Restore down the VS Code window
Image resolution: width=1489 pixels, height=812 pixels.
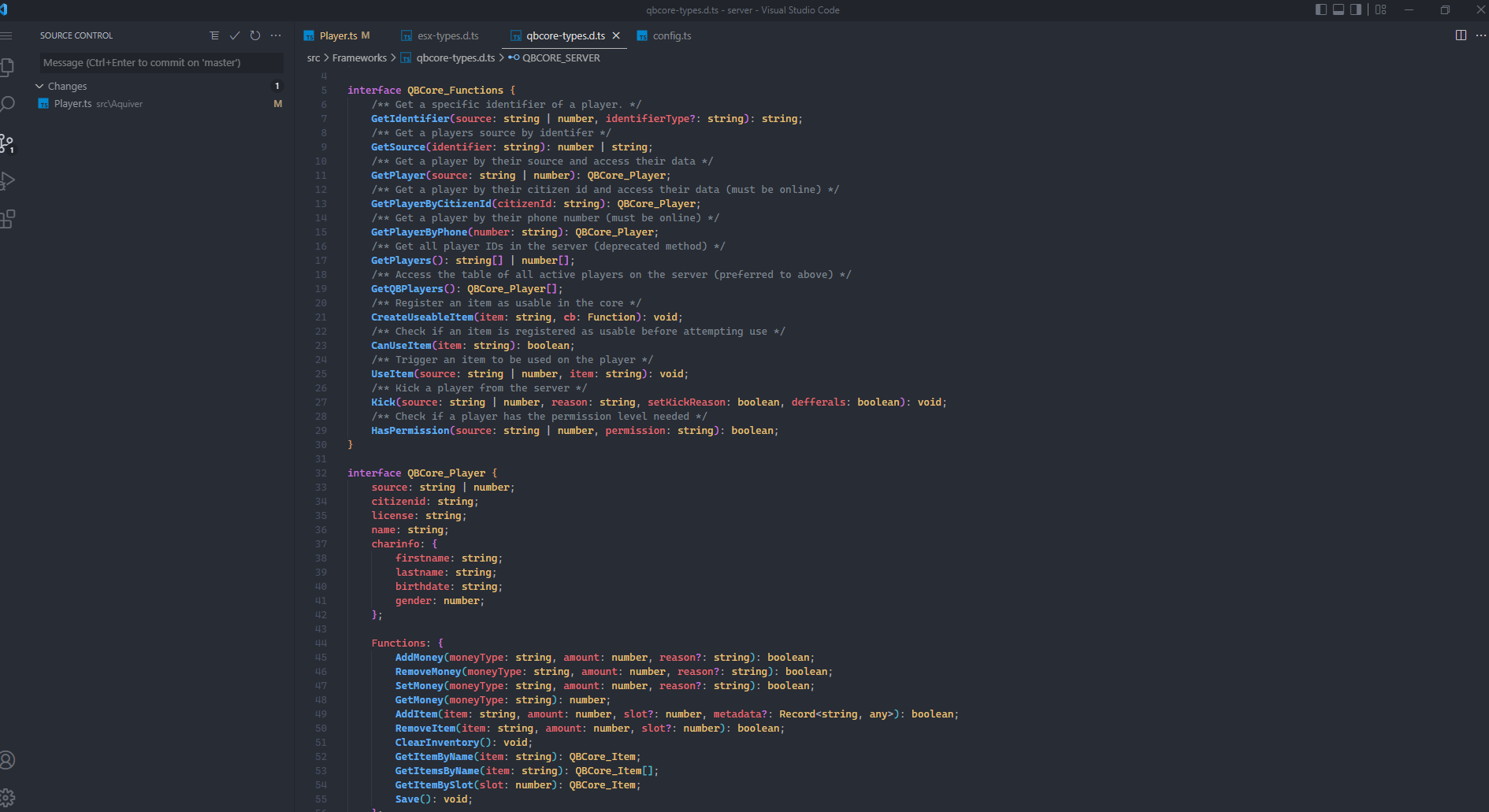(x=1445, y=9)
